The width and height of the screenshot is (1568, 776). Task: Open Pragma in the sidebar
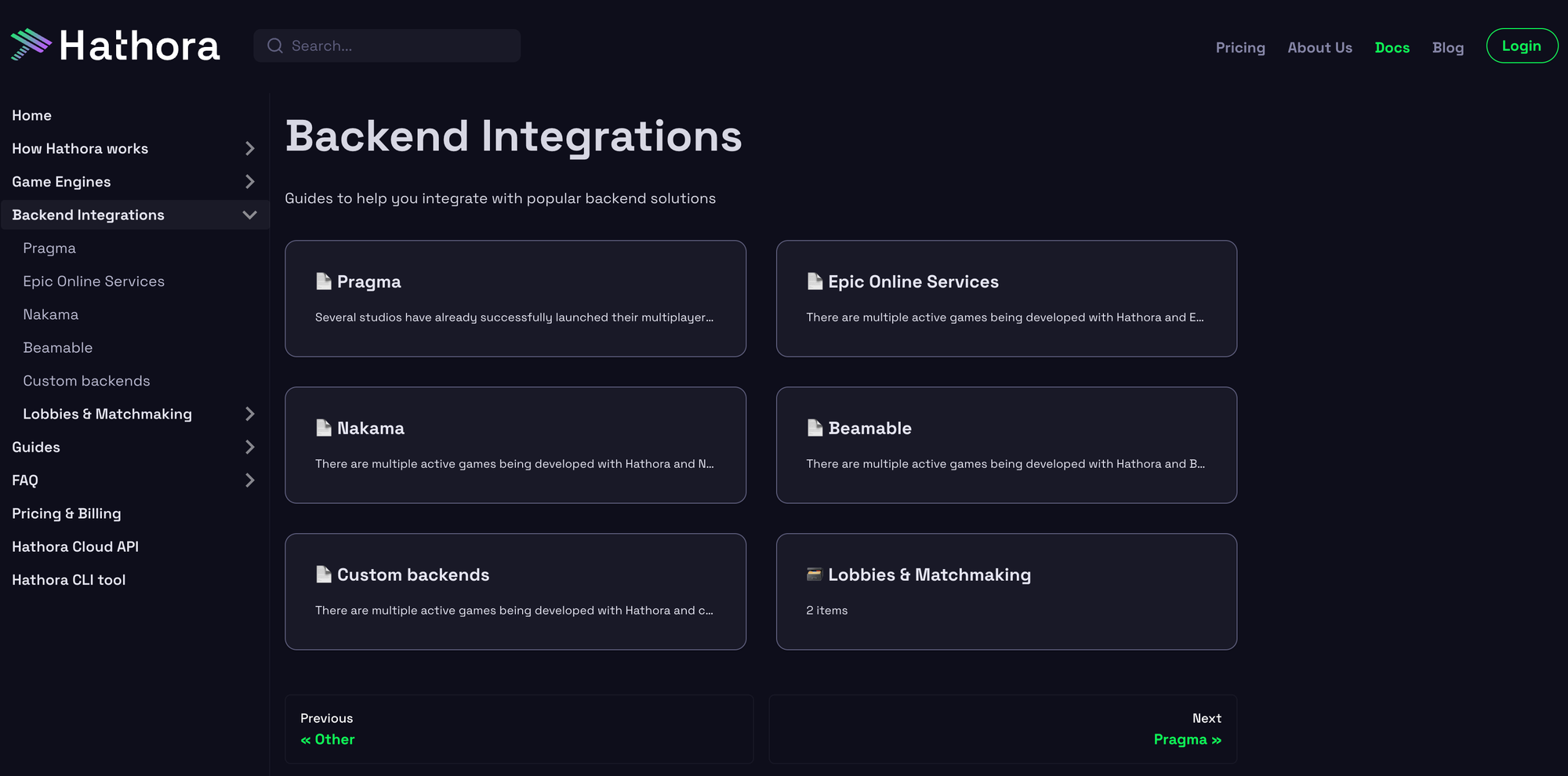(x=49, y=248)
